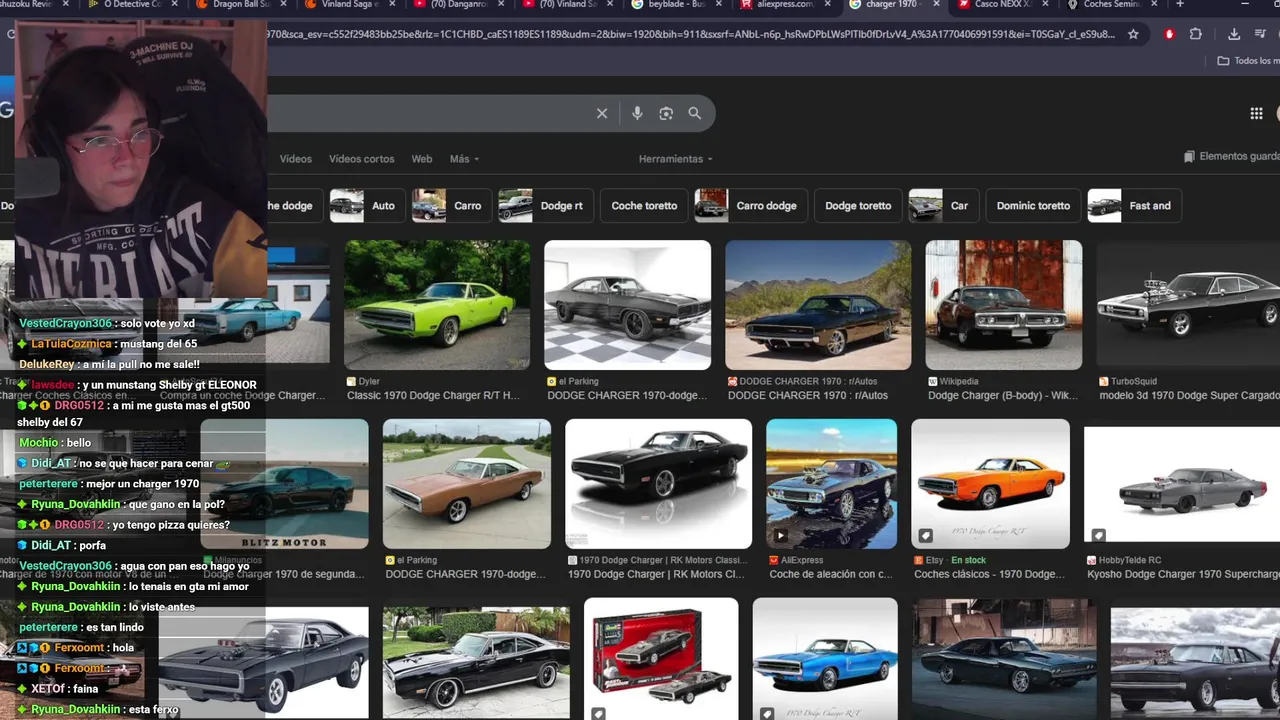Click the red extension icon in toolbar
This screenshot has width=1280, height=720.
pyautogui.click(x=1169, y=34)
